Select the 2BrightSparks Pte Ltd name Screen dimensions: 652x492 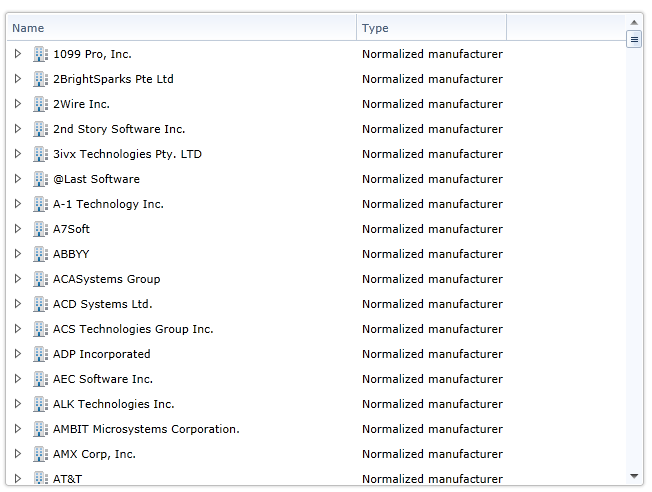(x=113, y=79)
